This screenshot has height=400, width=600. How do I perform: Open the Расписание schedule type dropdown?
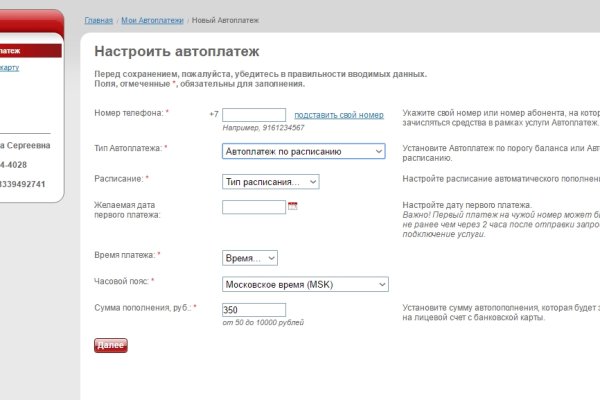(270, 181)
